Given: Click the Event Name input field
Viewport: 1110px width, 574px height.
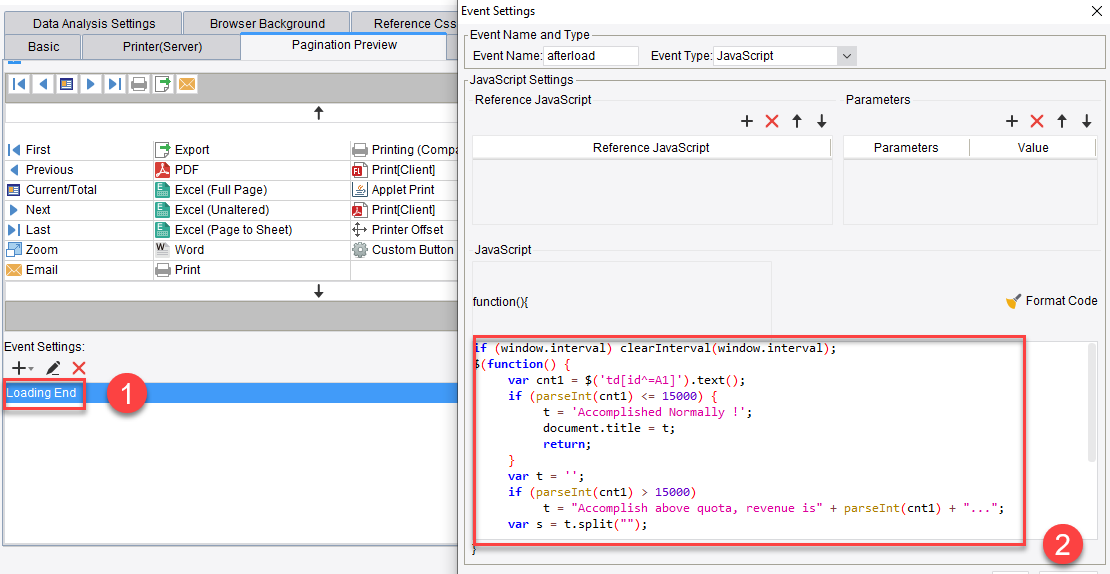Looking at the screenshot, I should point(591,56).
